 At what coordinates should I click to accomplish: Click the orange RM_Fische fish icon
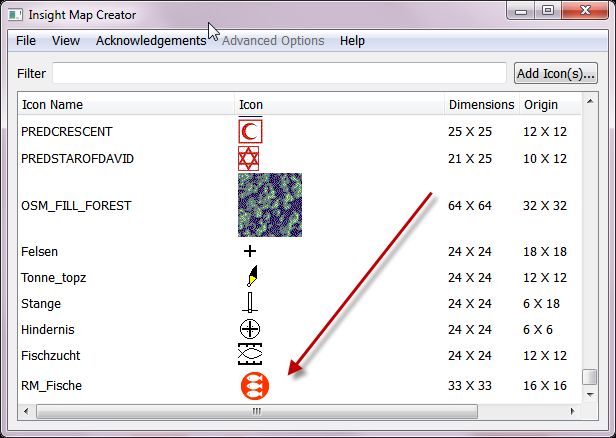[255, 386]
